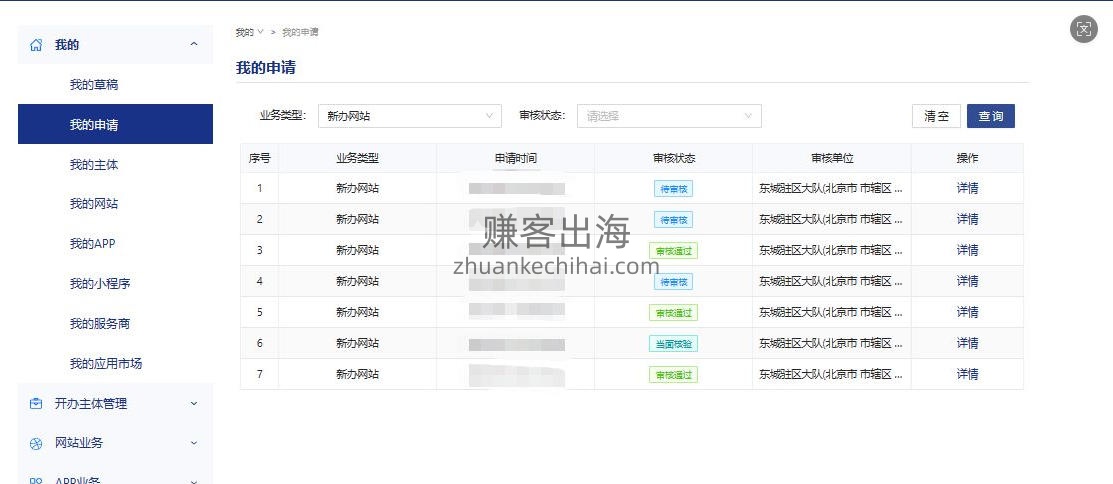Open 我的APP menu entry
This screenshot has width=1113, height=484.
coord(93,244)
